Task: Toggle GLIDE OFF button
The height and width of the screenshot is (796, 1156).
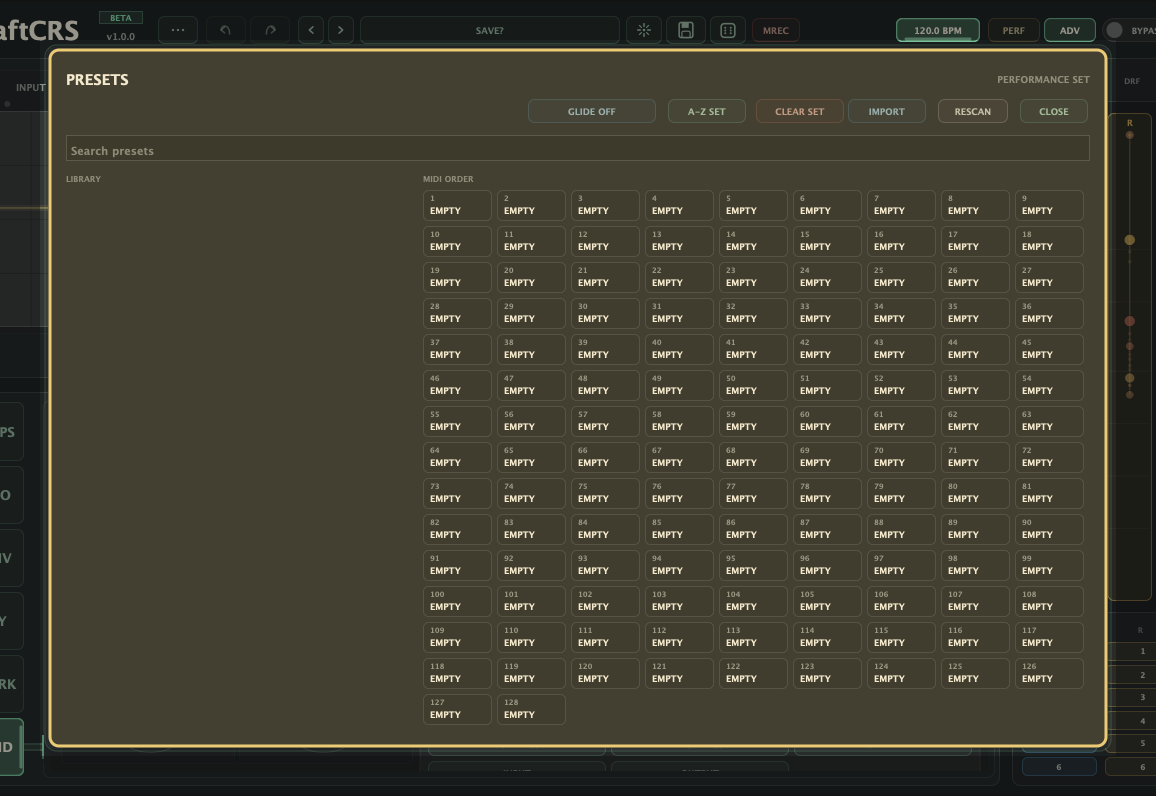Action: pos(591,111)
